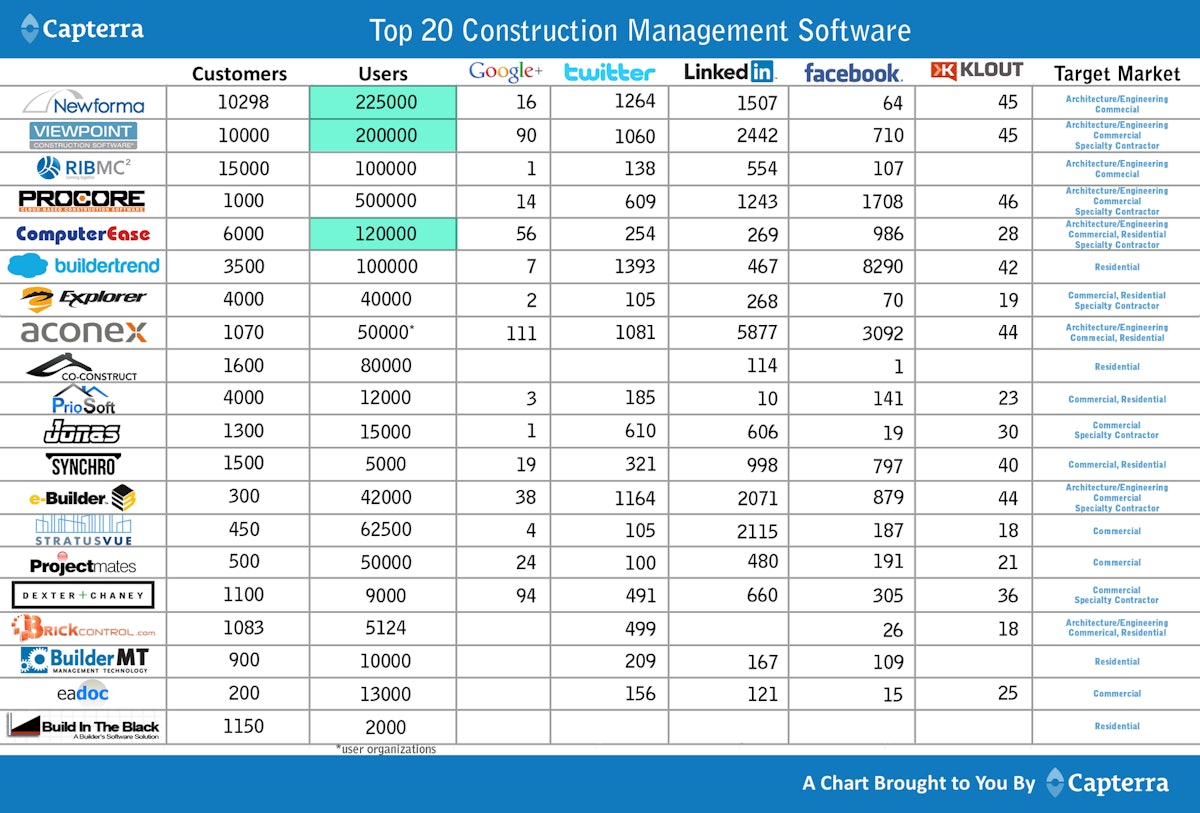Open the BrickControl.com link logo

[84, 628]
